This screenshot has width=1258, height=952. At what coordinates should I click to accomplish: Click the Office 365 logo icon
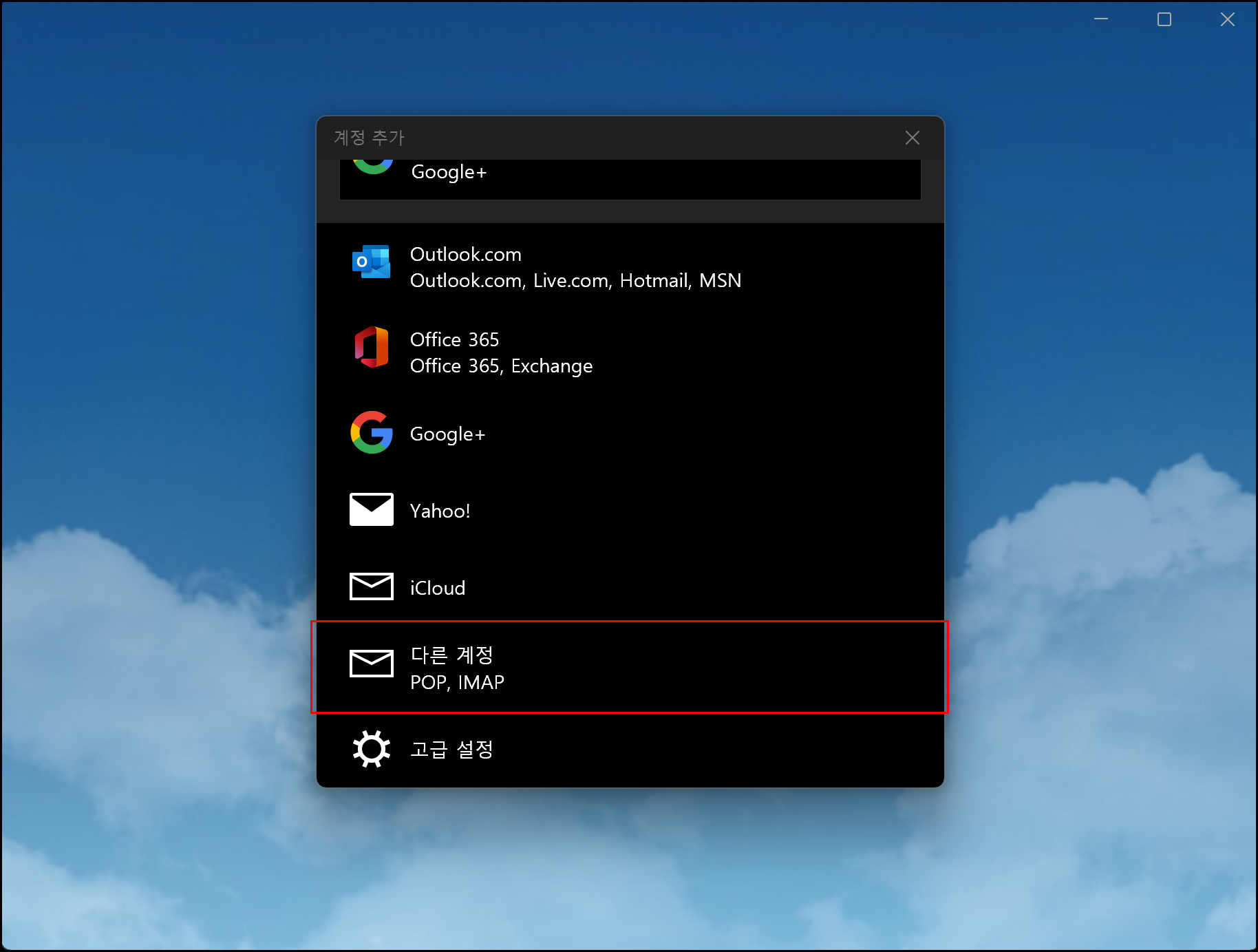[x=372, y=347]
